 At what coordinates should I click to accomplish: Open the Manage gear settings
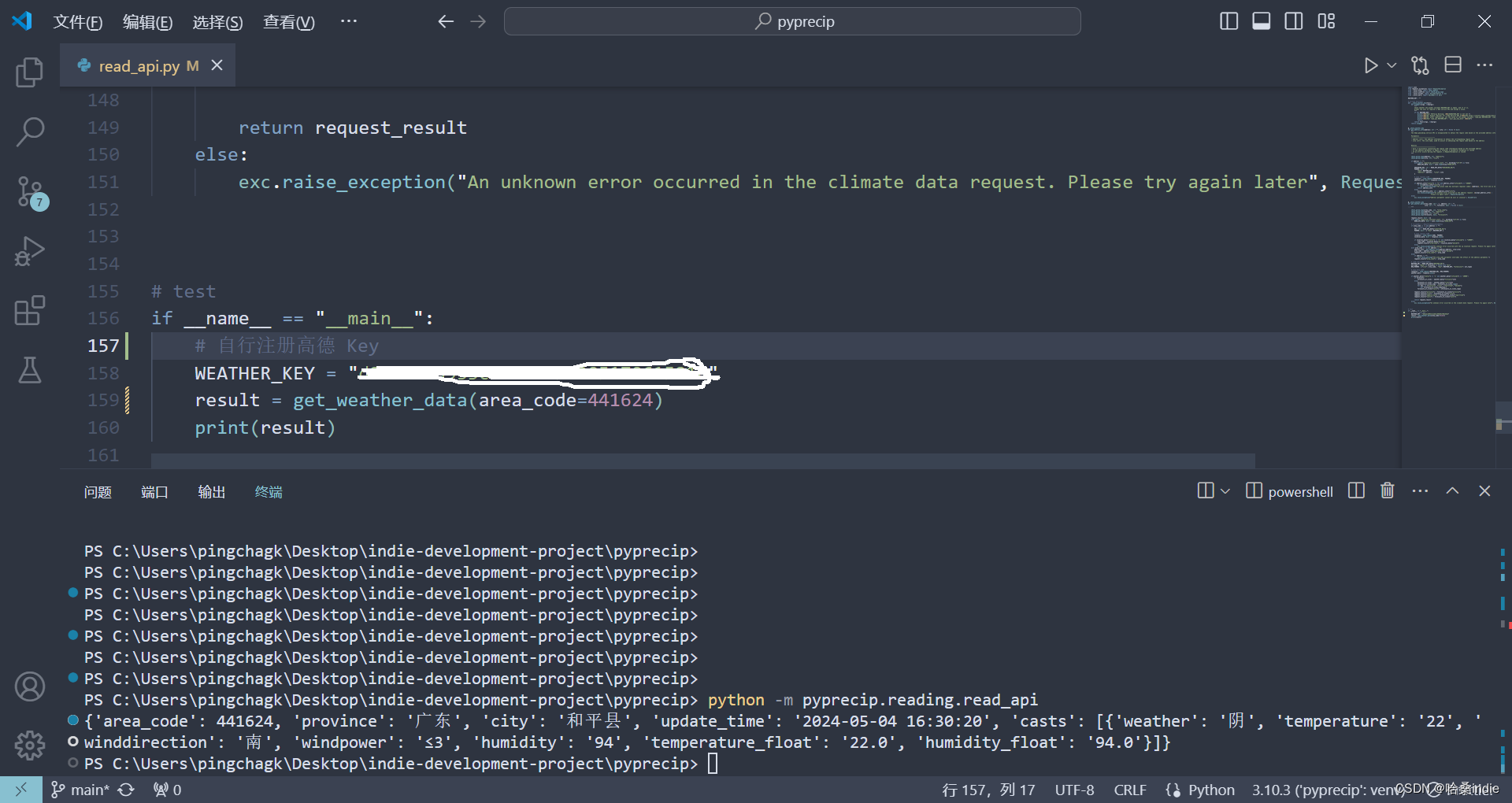29,744
